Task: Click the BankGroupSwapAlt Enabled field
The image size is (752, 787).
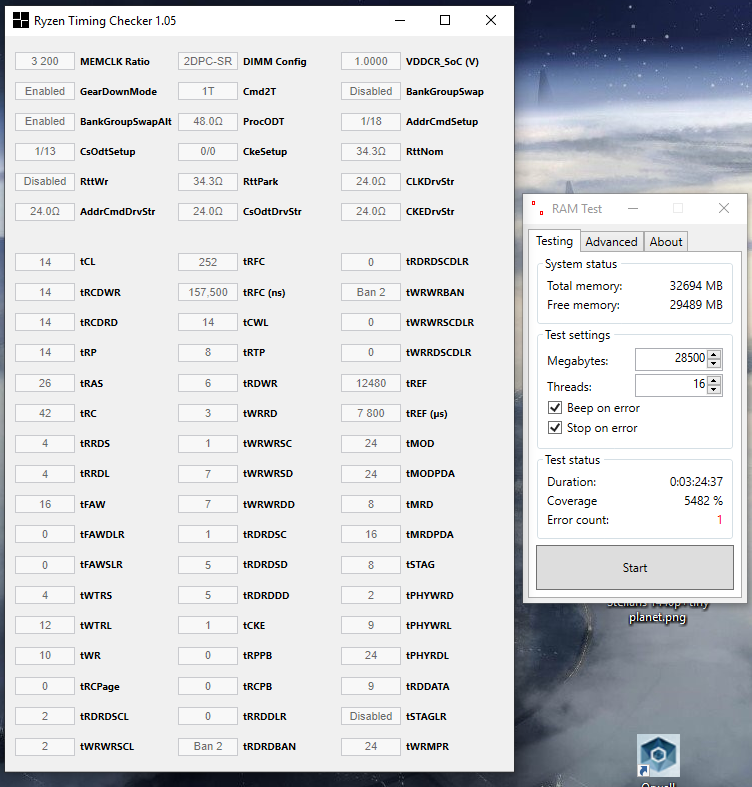Action: tap(45, 121)
